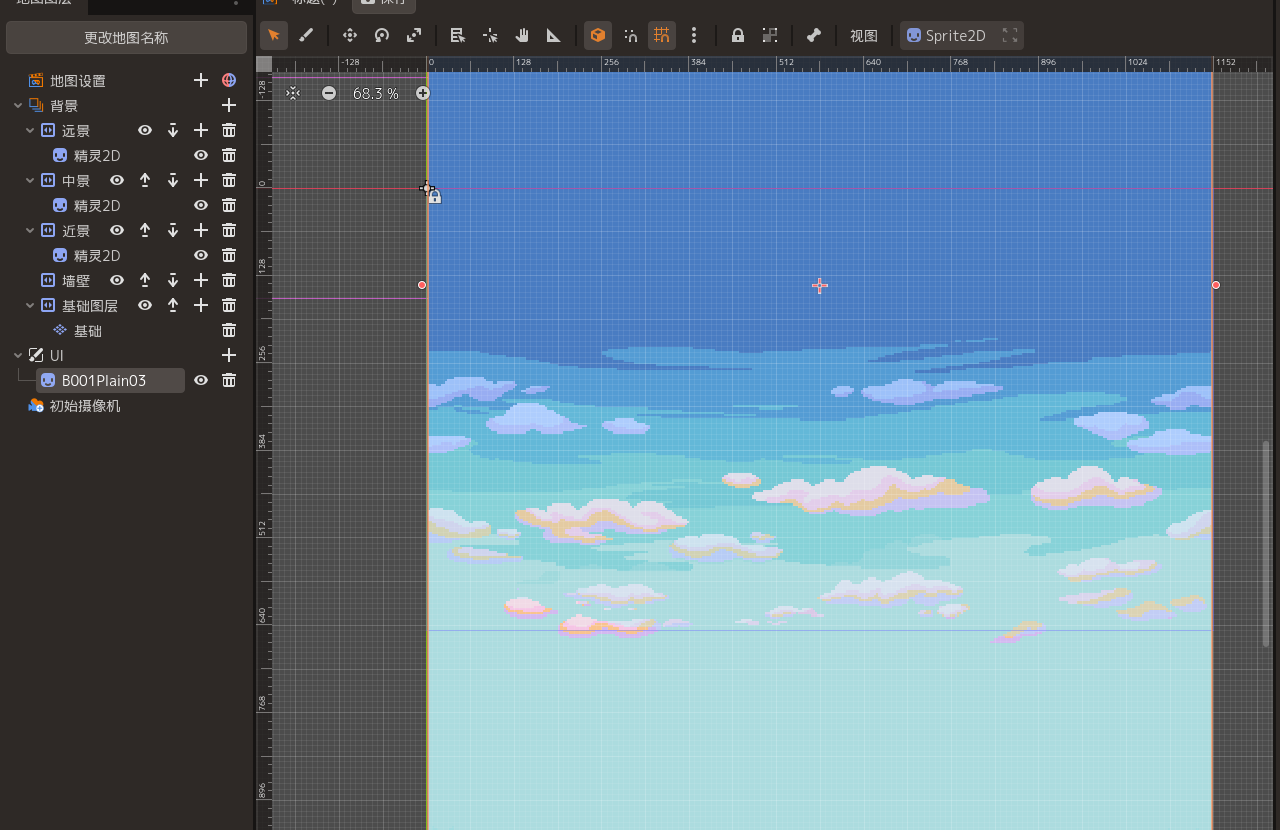
Task: Hide the 墙壁 layer
Action: coord(117,280)
